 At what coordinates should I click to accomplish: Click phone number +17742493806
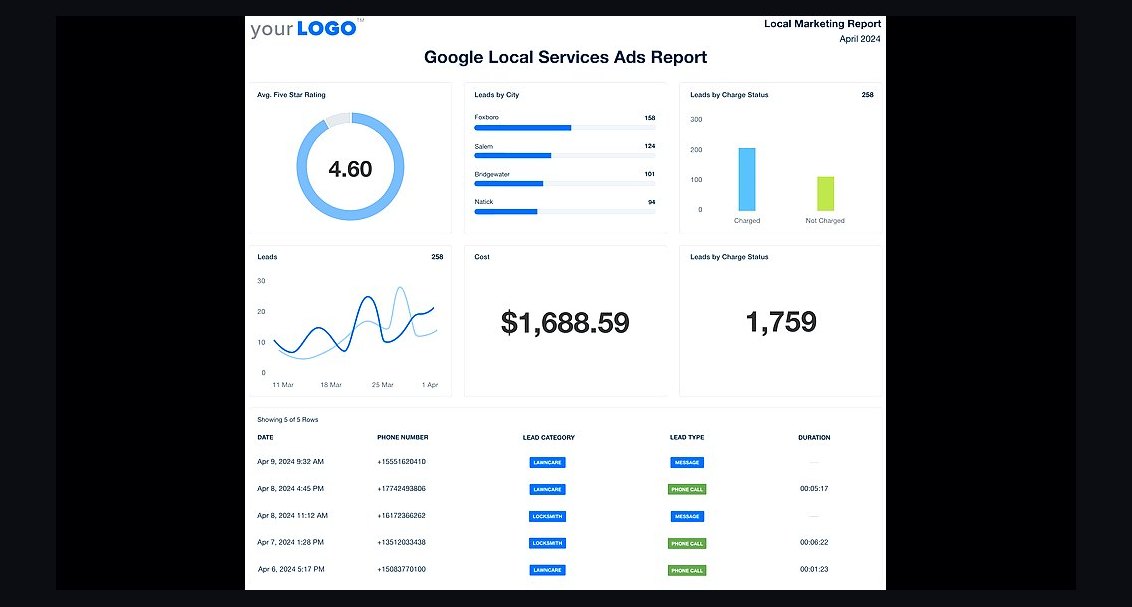[401, 489]
